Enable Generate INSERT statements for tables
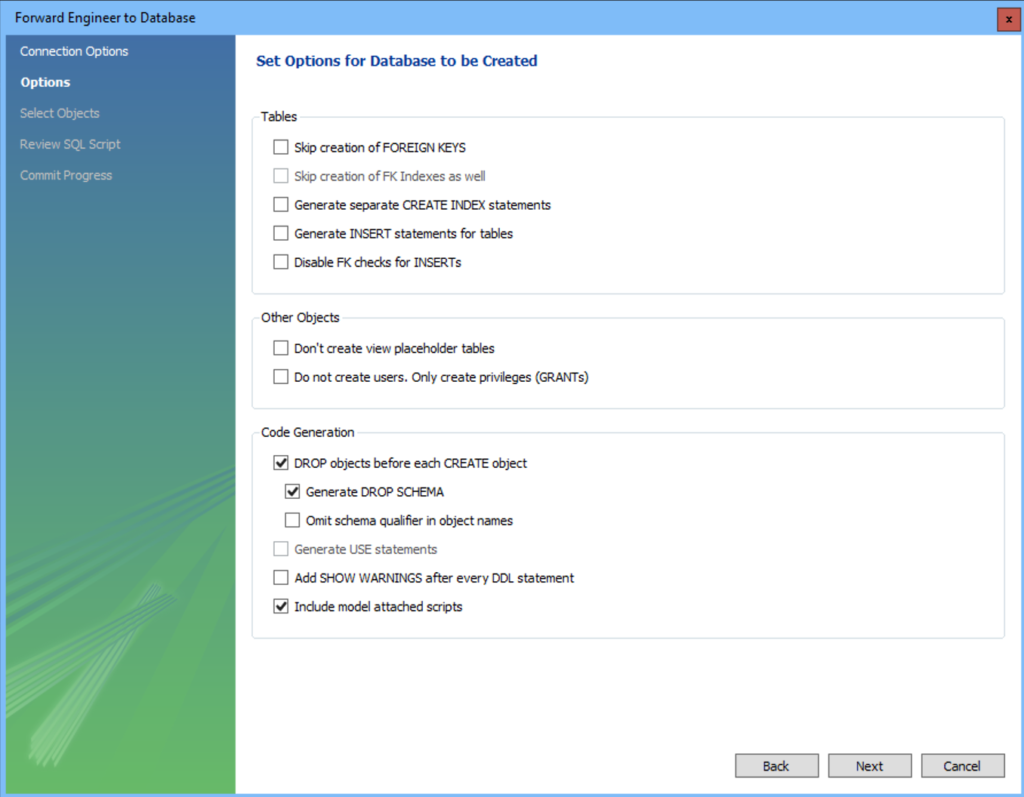The width and height of the screenshot is (1024, 797). [x=281, y=233]
